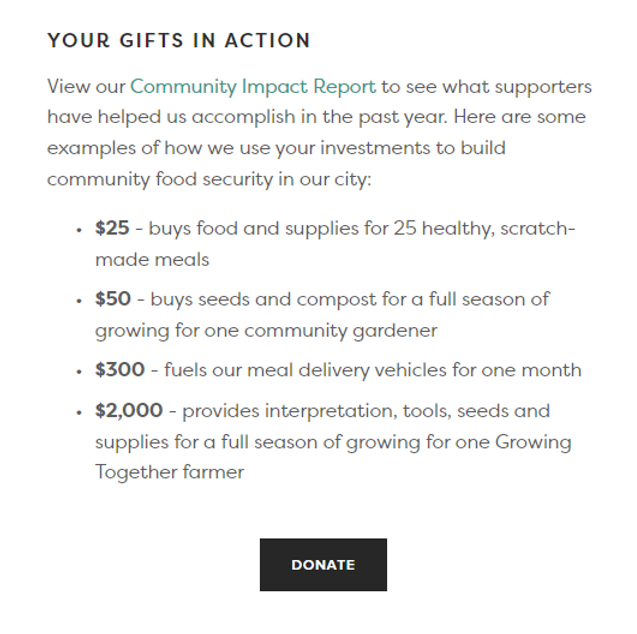This screenshot has width=637, height=634.
Task: Click the bullet dot before $300
Action: [79, 371]
